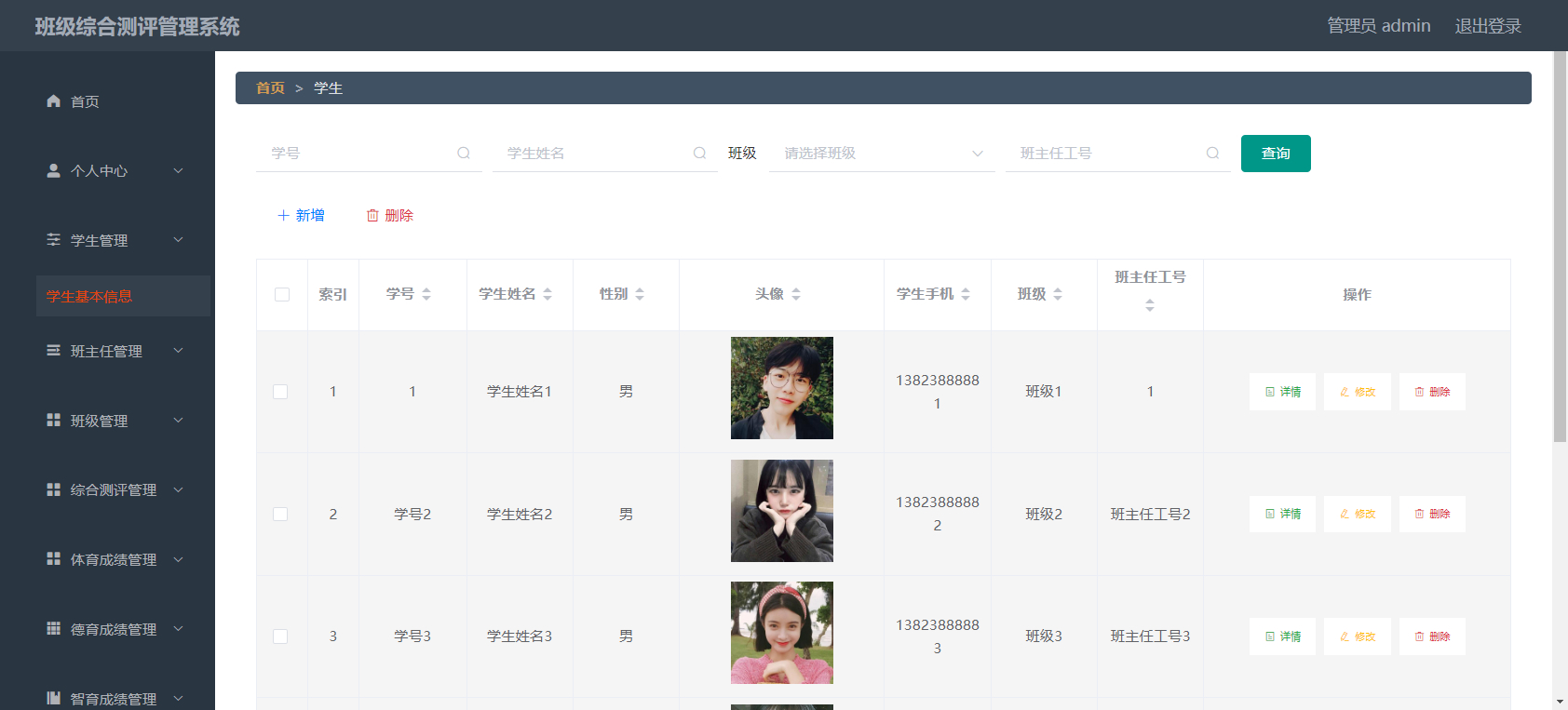Image resolution: width=1568 pixels, height=710 pixels.
Task: Click the 学号 search input field
Action: (x=369, y=154)
